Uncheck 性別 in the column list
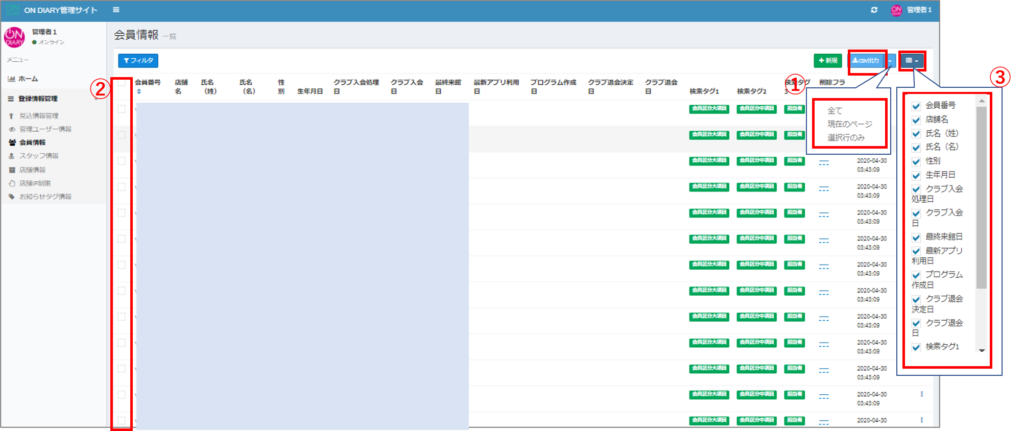1024x431 pixels. click(917, 157)
